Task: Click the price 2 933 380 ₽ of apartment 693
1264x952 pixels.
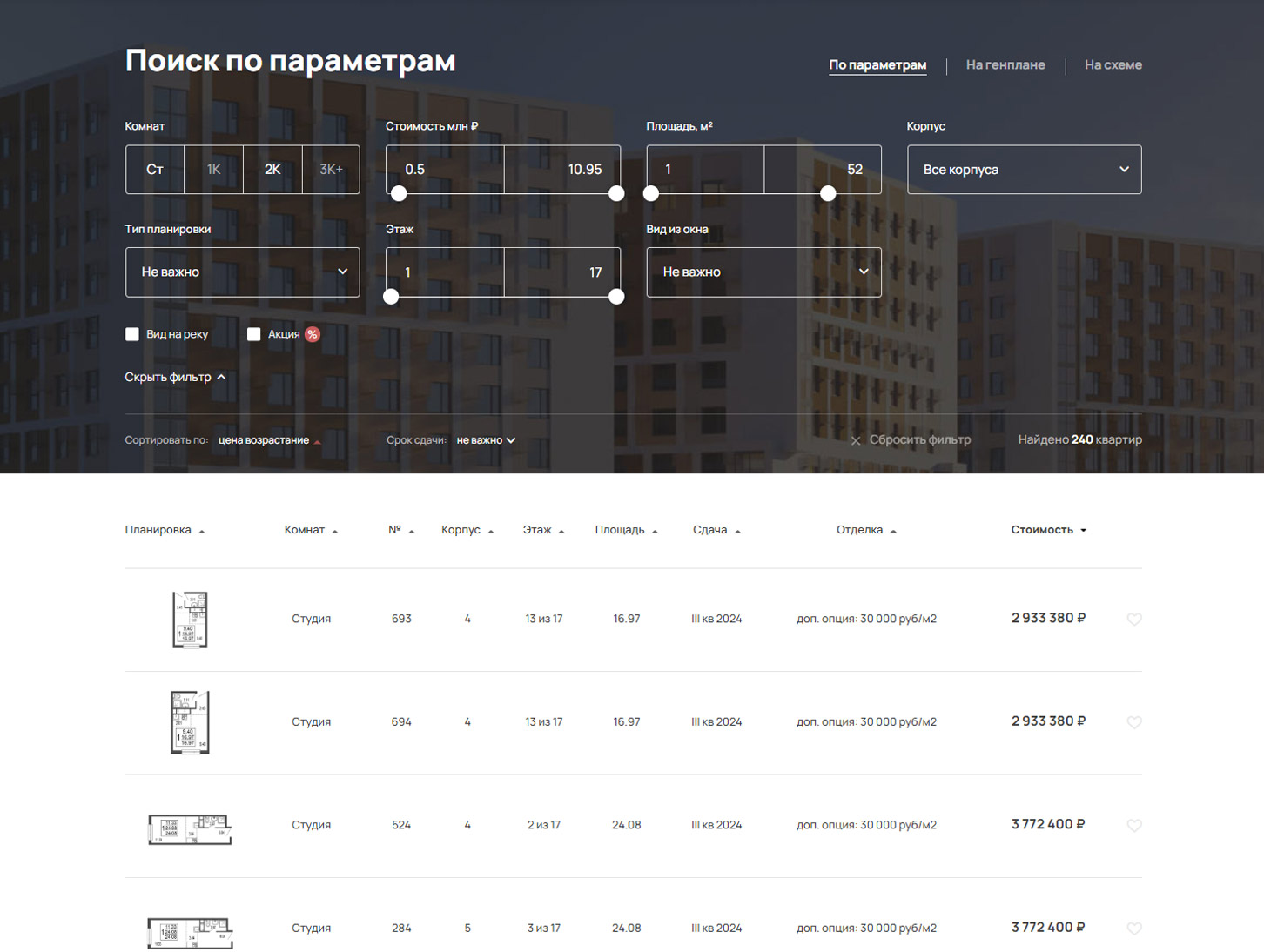Action: [x=1048, y=619]
